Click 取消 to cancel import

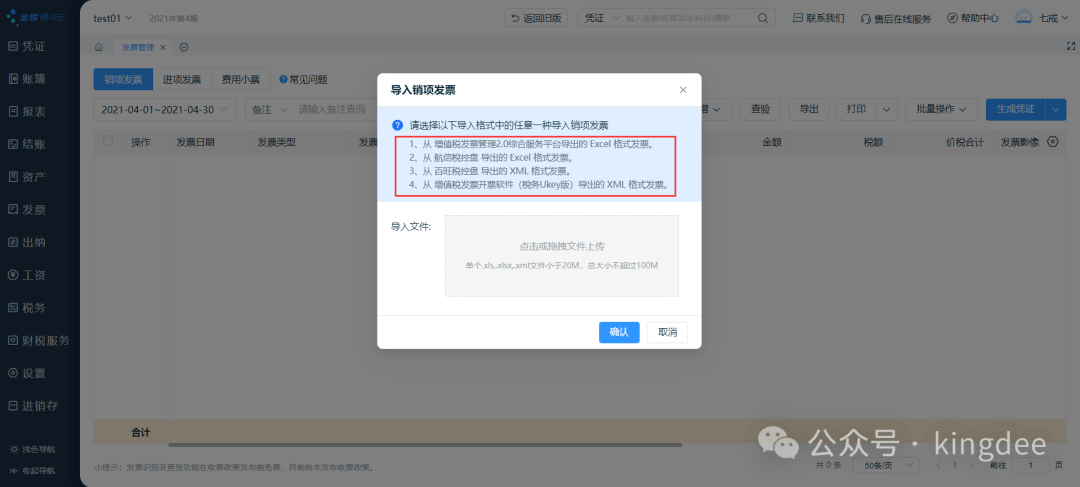tap(667, 332)
